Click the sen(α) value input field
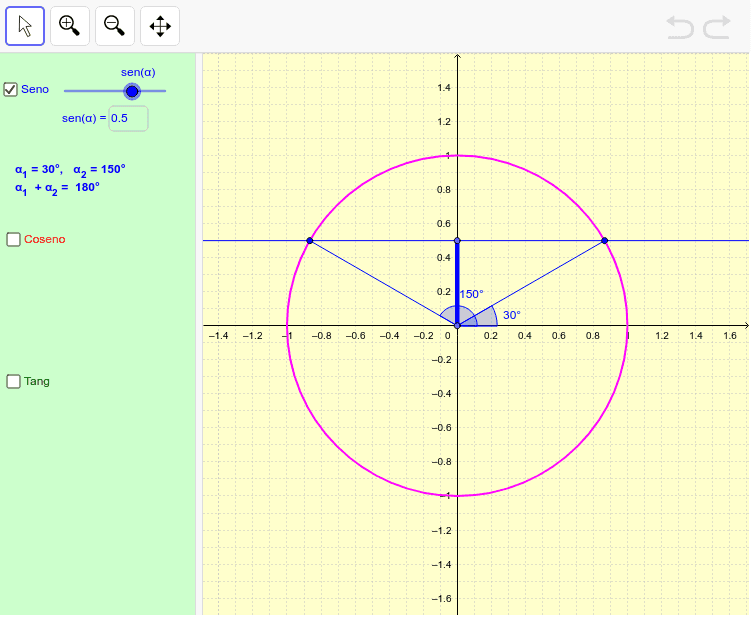Viewport: 751px width, 617px height. (128, 118)
